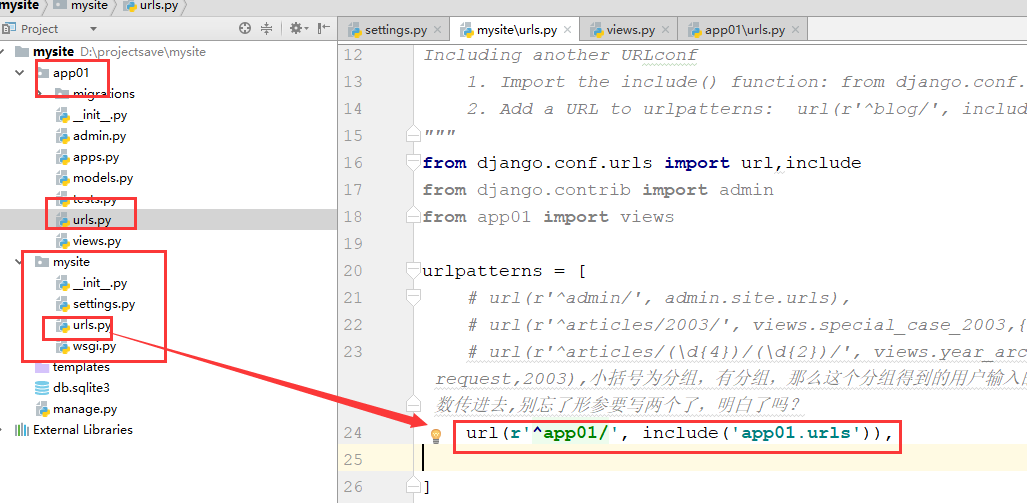Fold urlpatterns list at line 20 marker
1027x503 pixels.
click(413, 270)
